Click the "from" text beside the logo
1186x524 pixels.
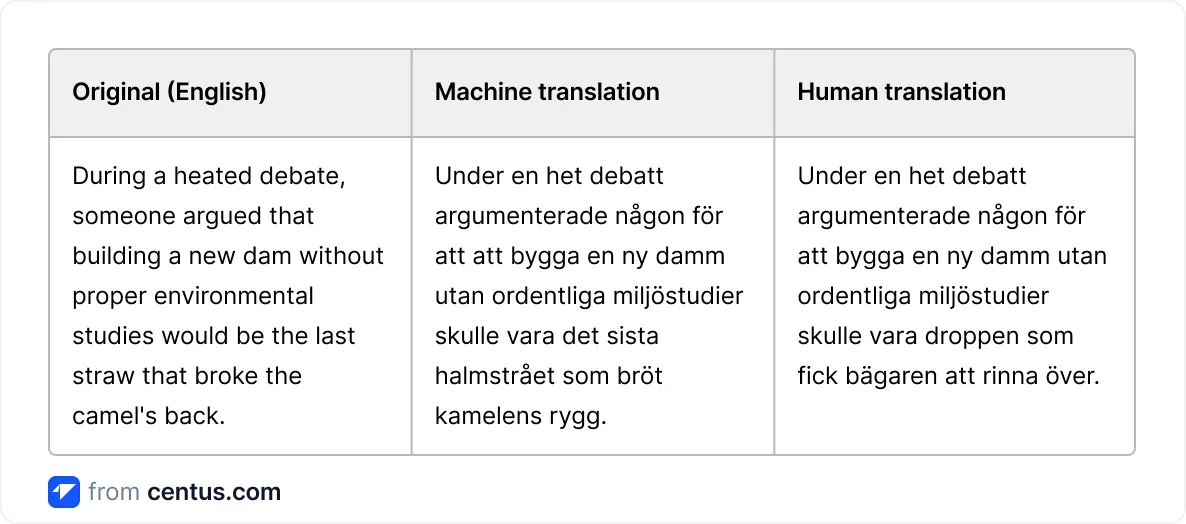pos(113,492)
